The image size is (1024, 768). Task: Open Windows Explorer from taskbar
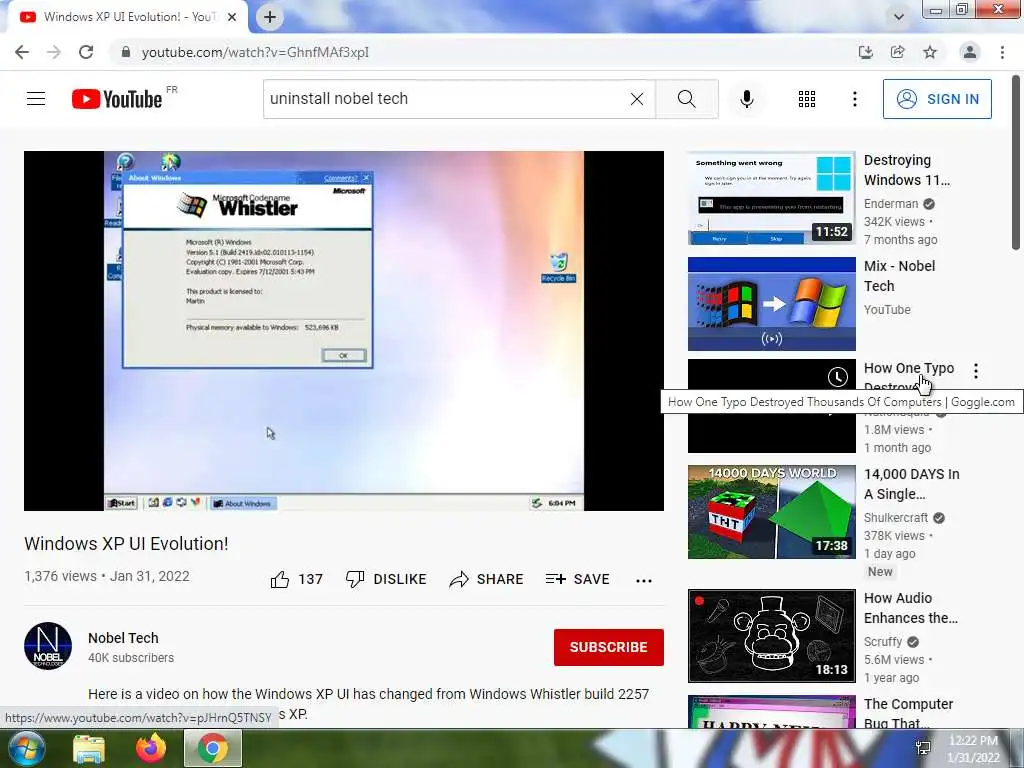(x=89, y=749)
